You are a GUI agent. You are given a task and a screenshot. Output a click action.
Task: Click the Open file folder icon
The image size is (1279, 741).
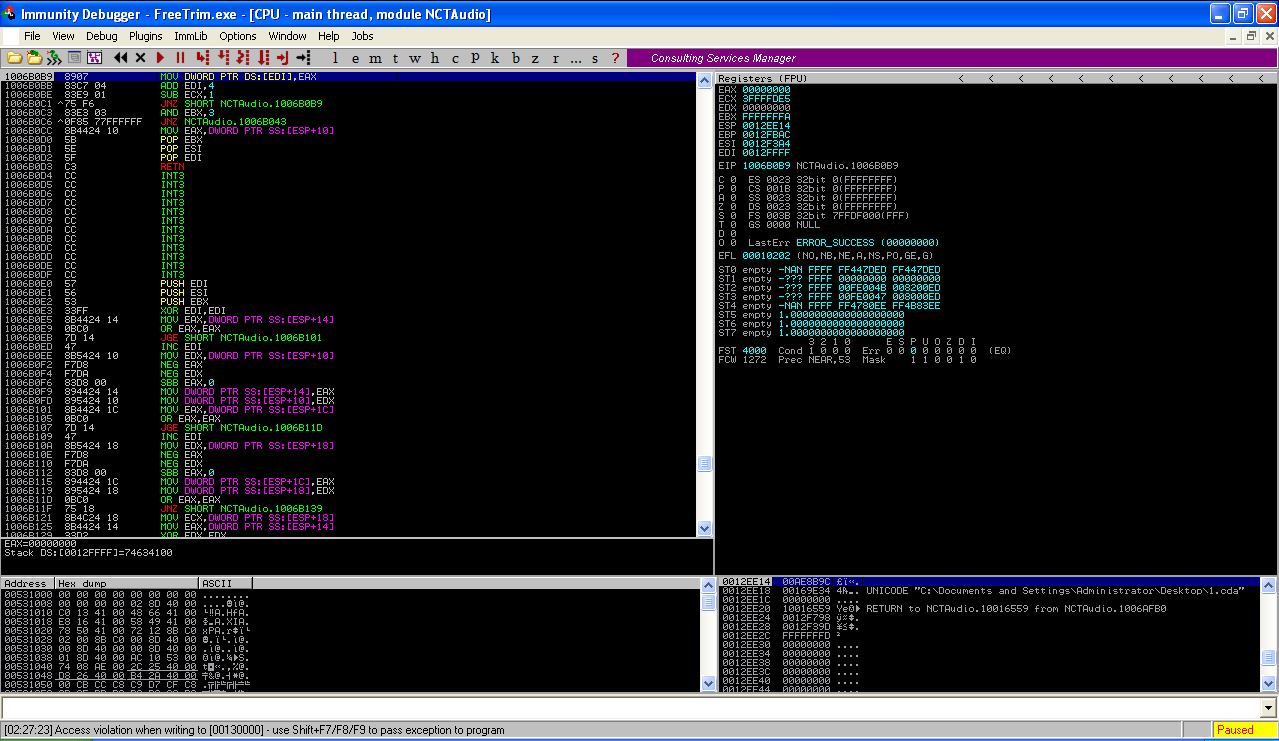(x=15, y=58)
